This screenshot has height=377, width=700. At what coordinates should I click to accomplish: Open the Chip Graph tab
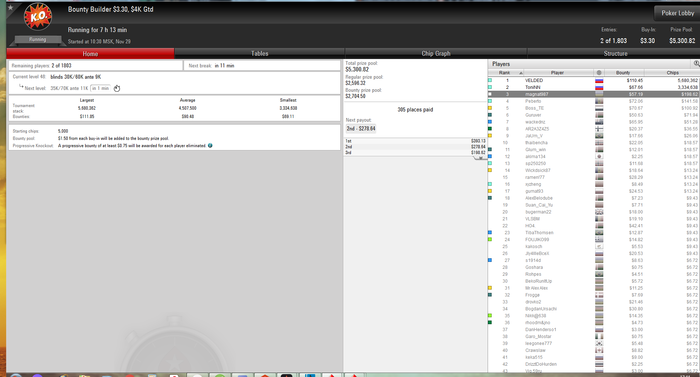click(x=436, y=54)
